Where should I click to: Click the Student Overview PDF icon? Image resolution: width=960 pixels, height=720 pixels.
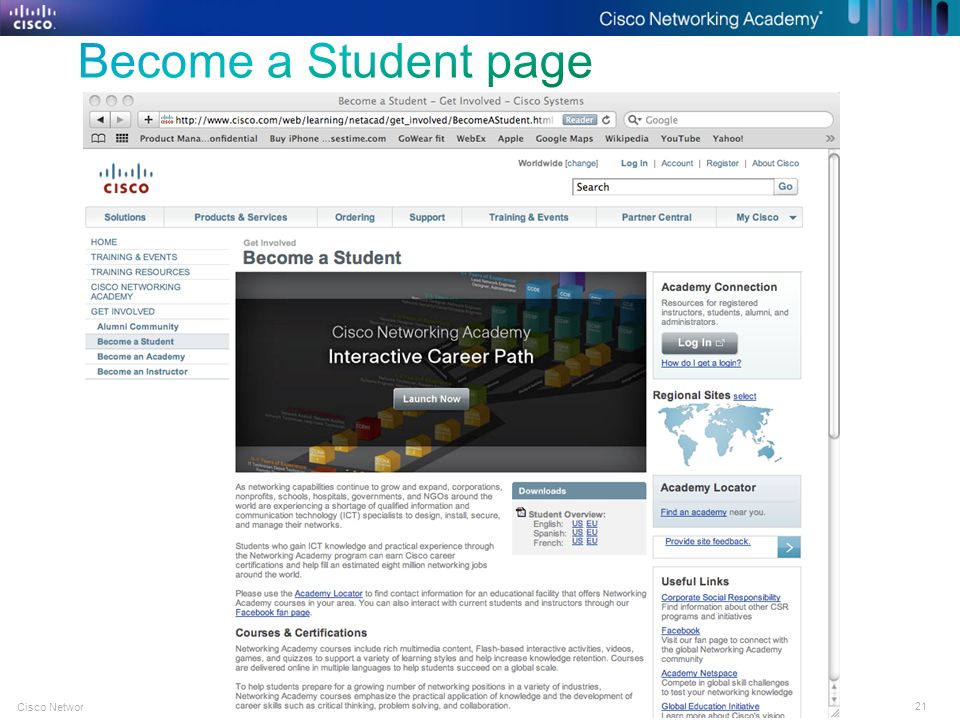[521, 512]
